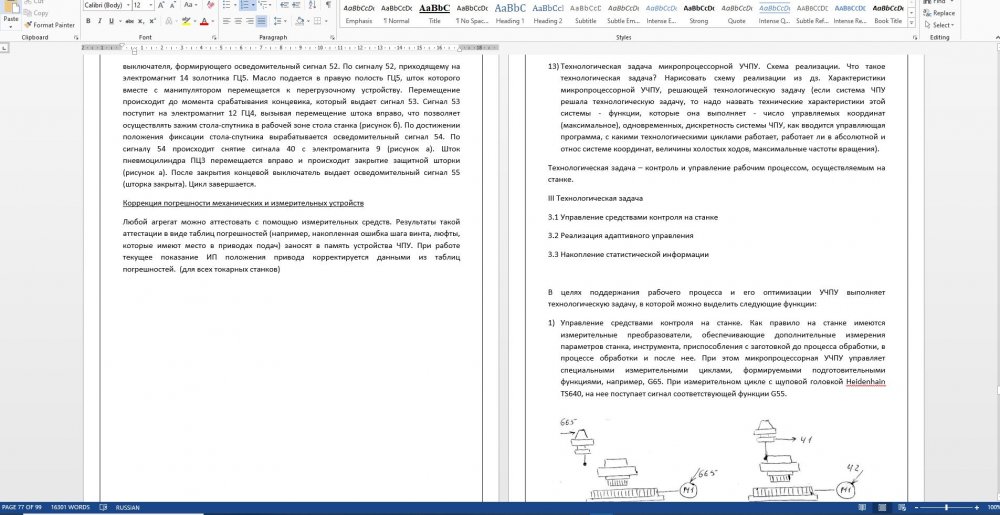Align text right
The image size is (1000, 515).
click(x=250, y=21)
